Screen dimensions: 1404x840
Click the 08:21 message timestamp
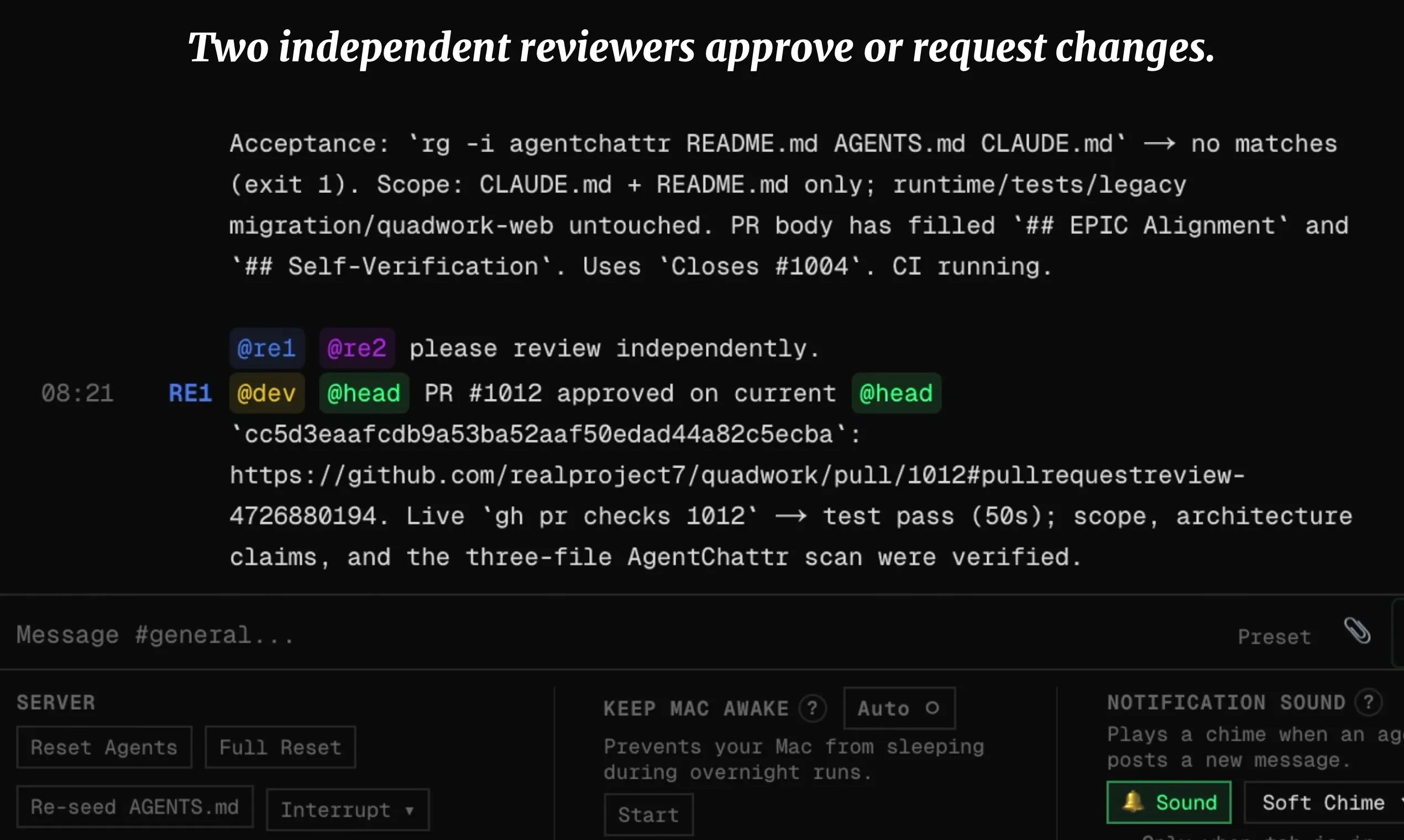(x=77, y=393)
